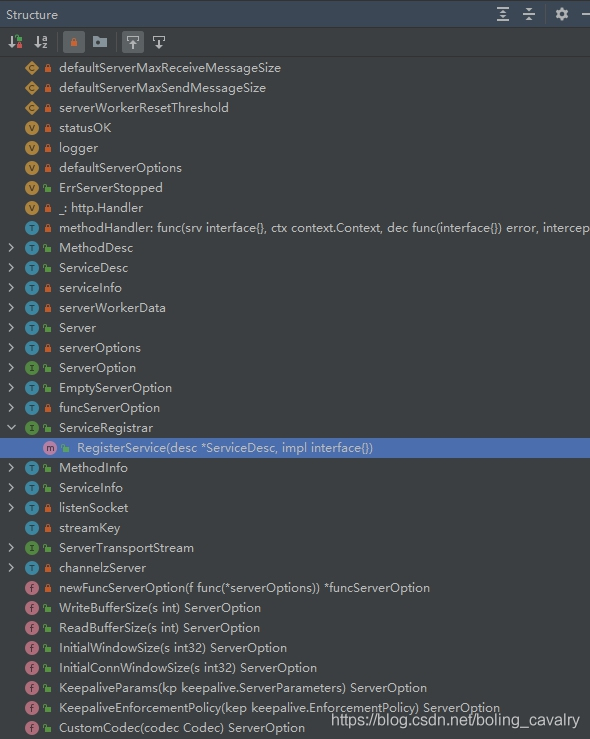This screenshot has width=590, height=739.
Task: Click variable icon of ErrServerStopped
Action: 32,188
